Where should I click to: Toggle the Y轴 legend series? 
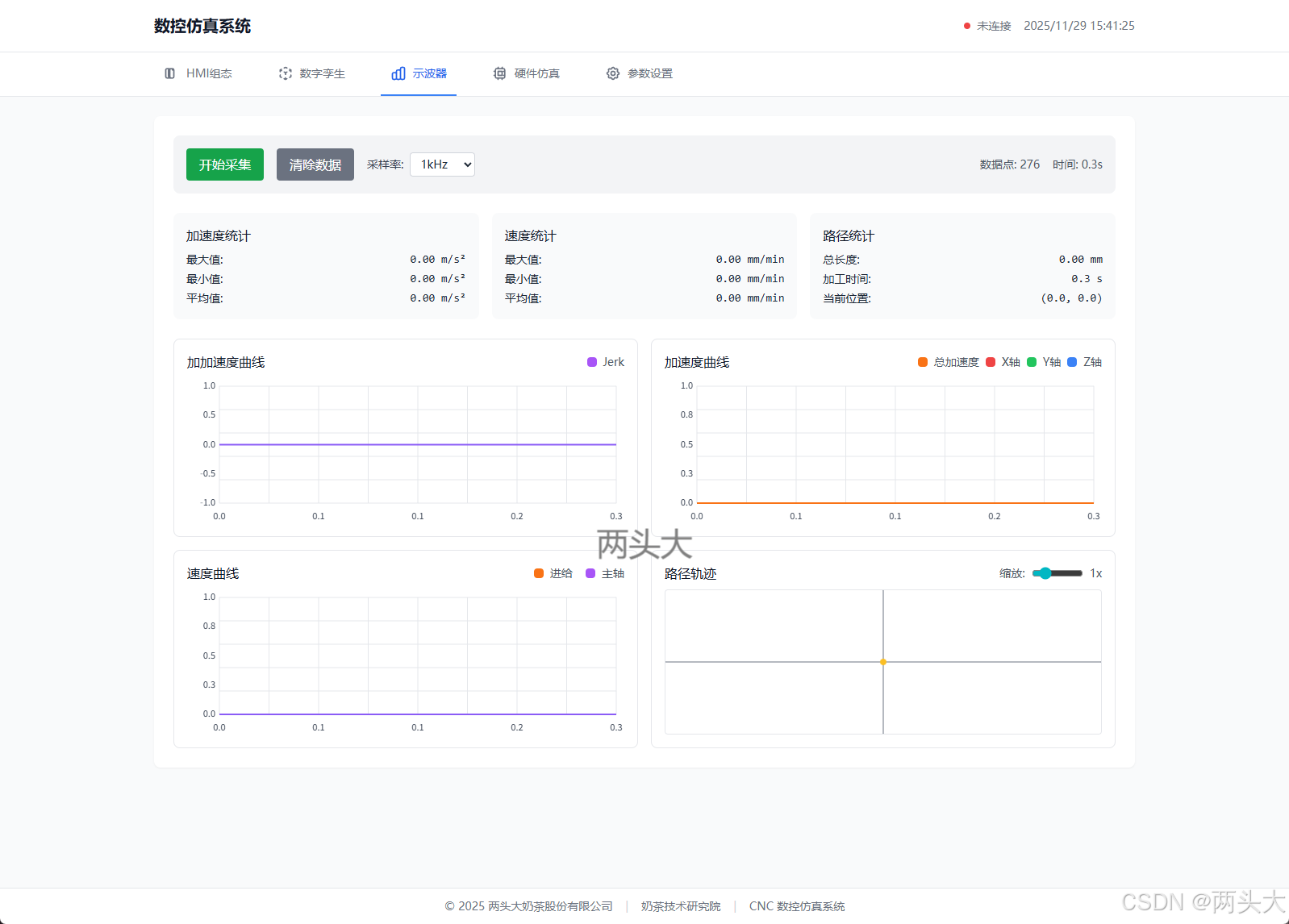click(x=1044, y=362)
